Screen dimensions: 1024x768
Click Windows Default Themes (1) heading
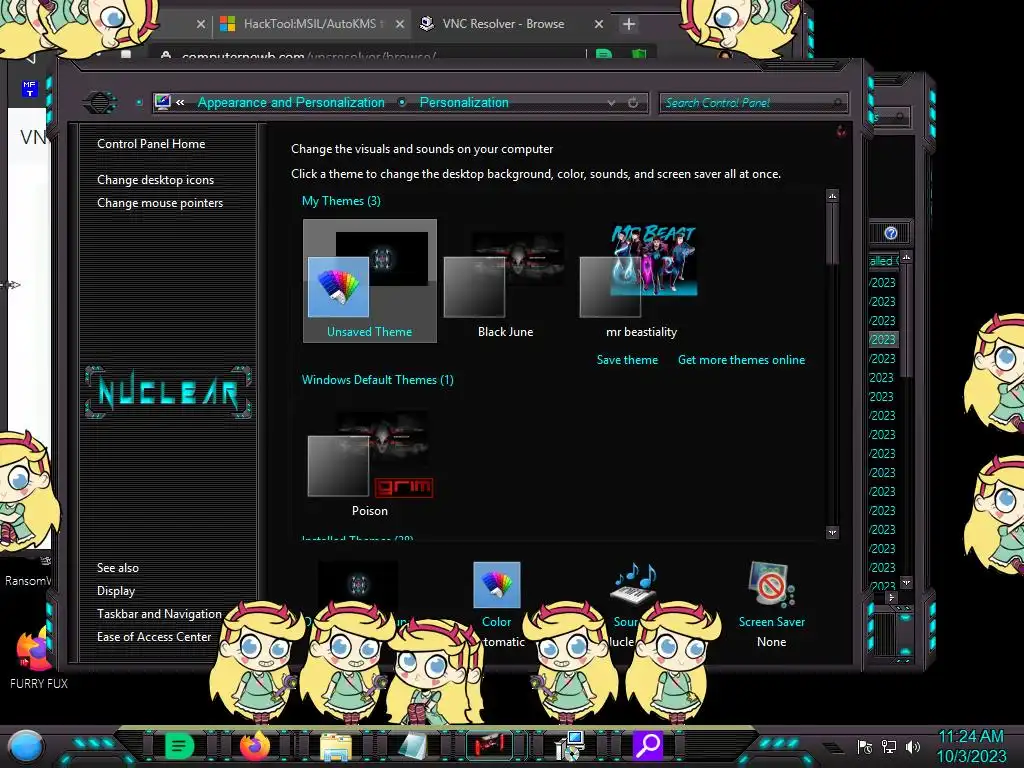click(377, 380)
